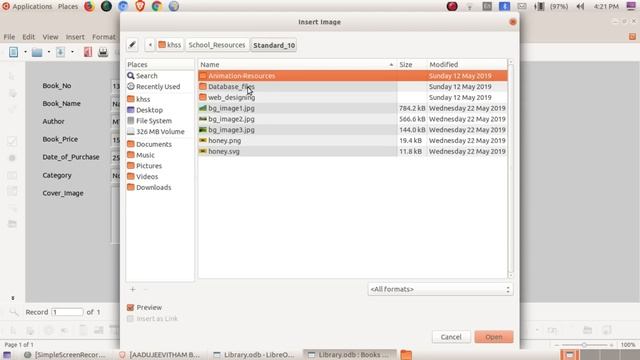Screen dimensions: 640x360
Task: Open the File menu
Action: click(9, 37)
